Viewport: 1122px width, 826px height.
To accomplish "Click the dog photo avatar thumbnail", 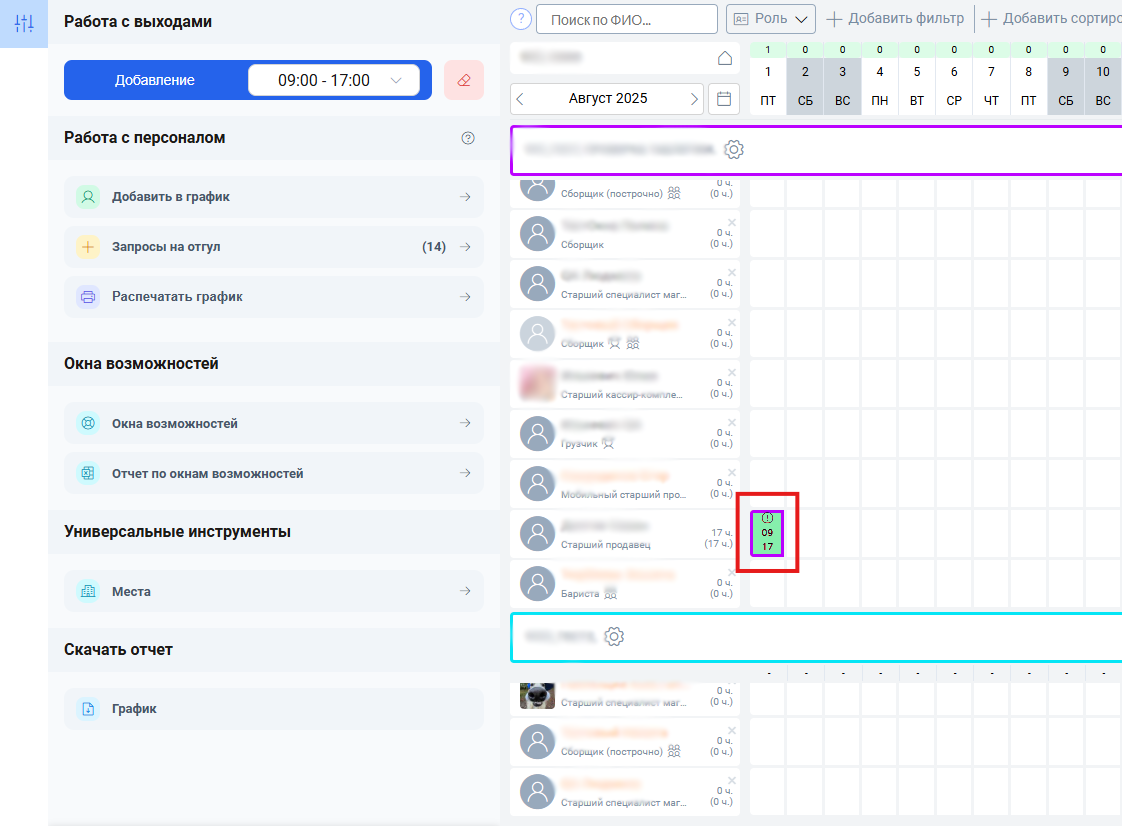I will 537,695.
